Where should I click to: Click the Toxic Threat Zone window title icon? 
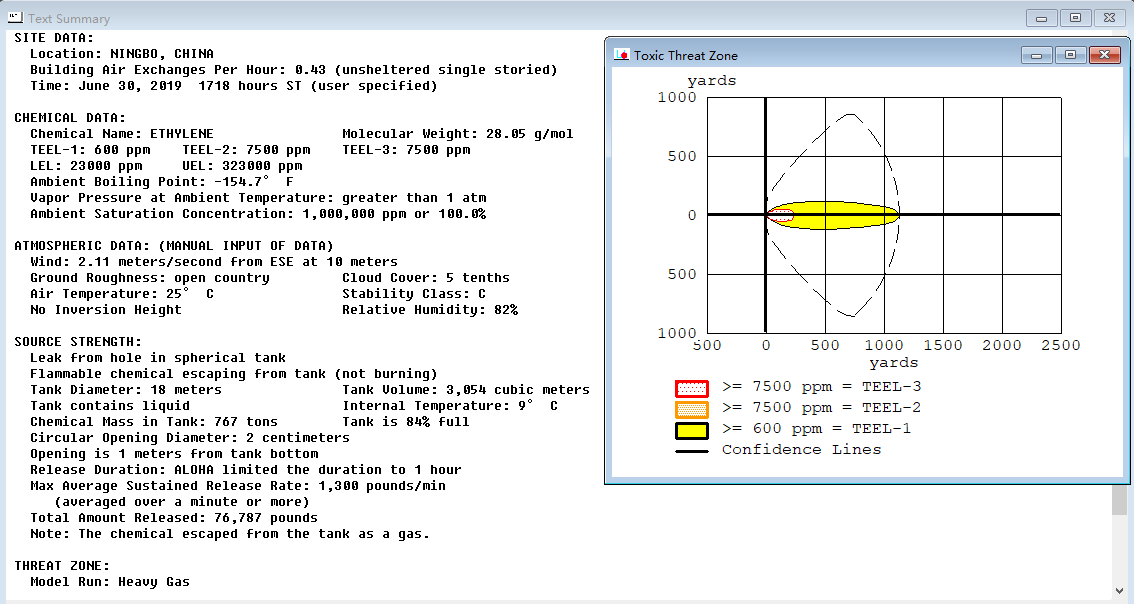[x=621, y=55]
